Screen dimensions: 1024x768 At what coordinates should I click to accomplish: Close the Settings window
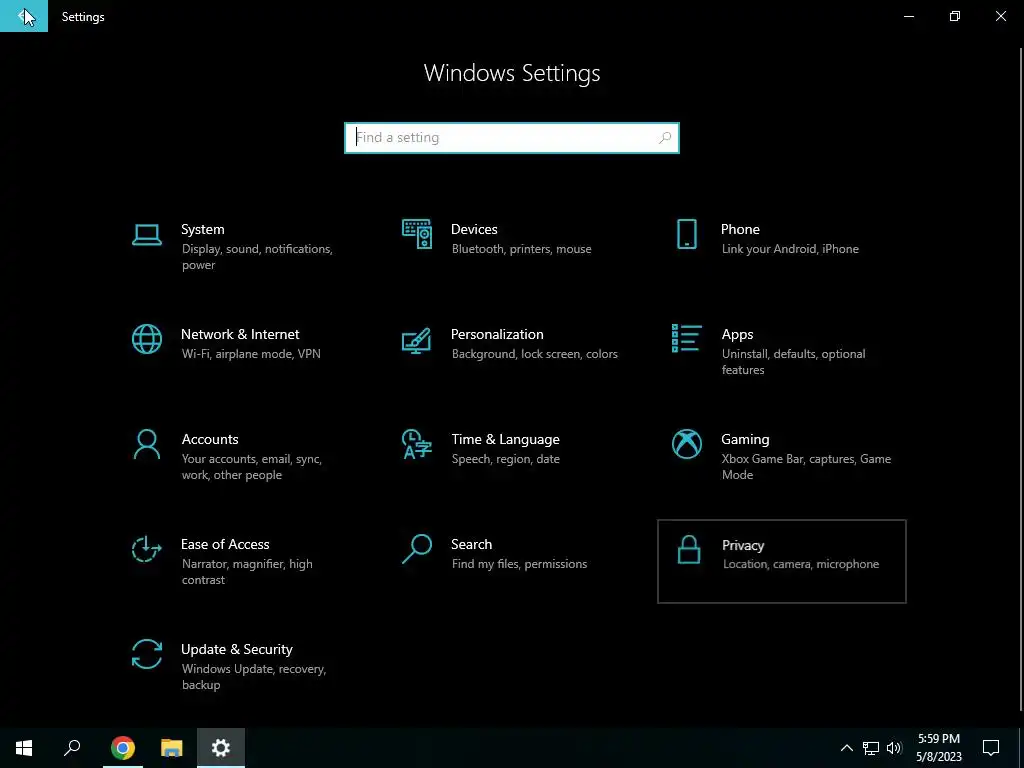pos(1000,16)
